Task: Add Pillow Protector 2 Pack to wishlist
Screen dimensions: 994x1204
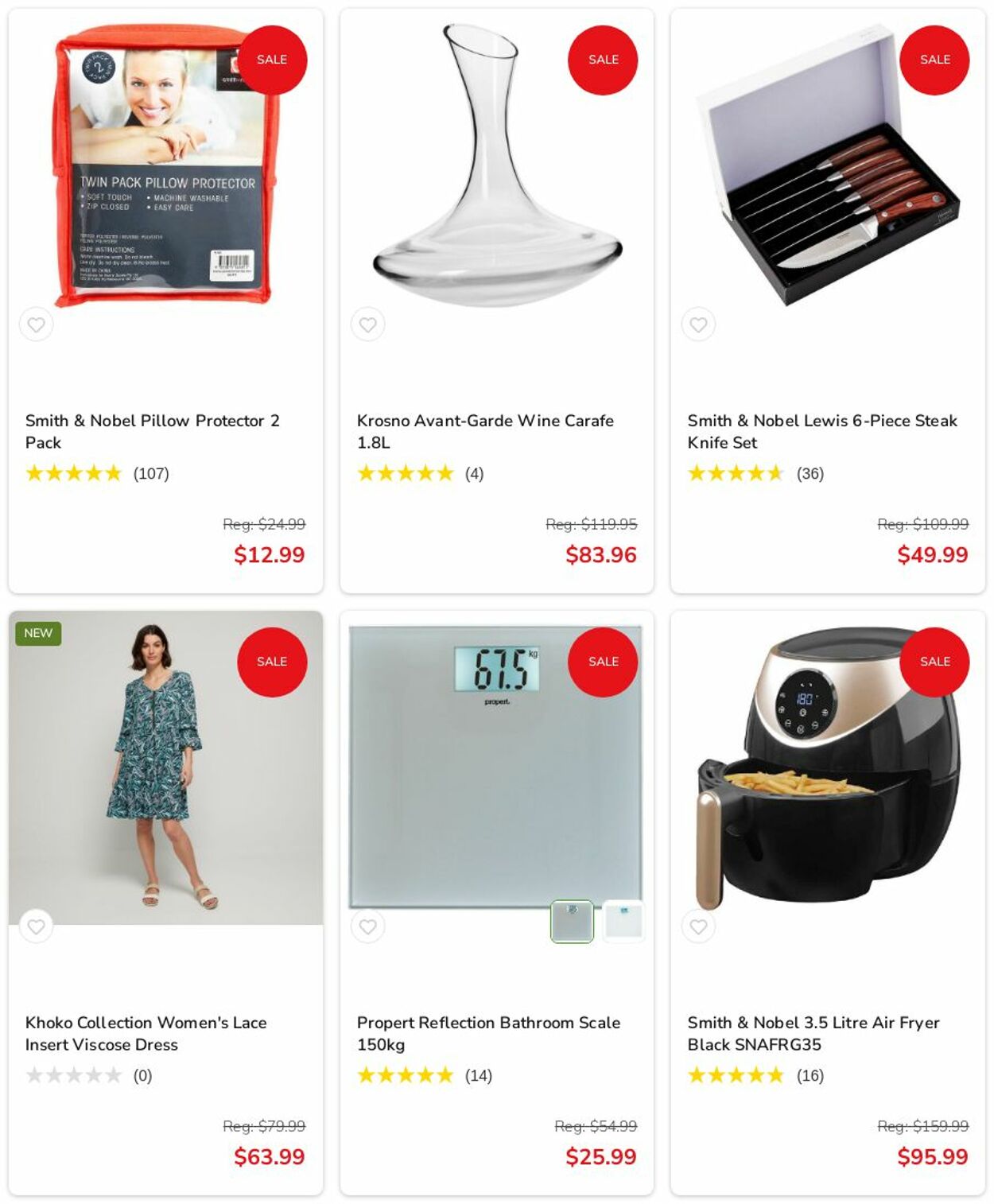Action: click(x=37, y=324)
